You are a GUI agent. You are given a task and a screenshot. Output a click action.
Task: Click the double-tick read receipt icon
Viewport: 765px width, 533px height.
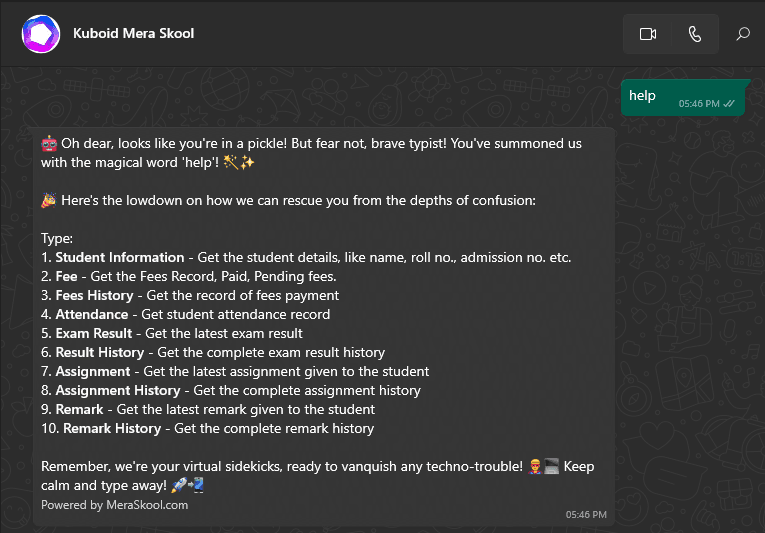(730, 103)
